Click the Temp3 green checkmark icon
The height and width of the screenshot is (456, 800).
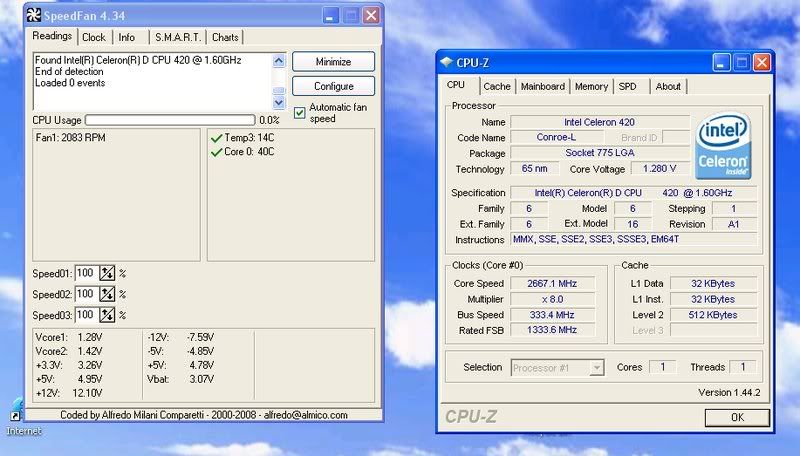point(216,138)
